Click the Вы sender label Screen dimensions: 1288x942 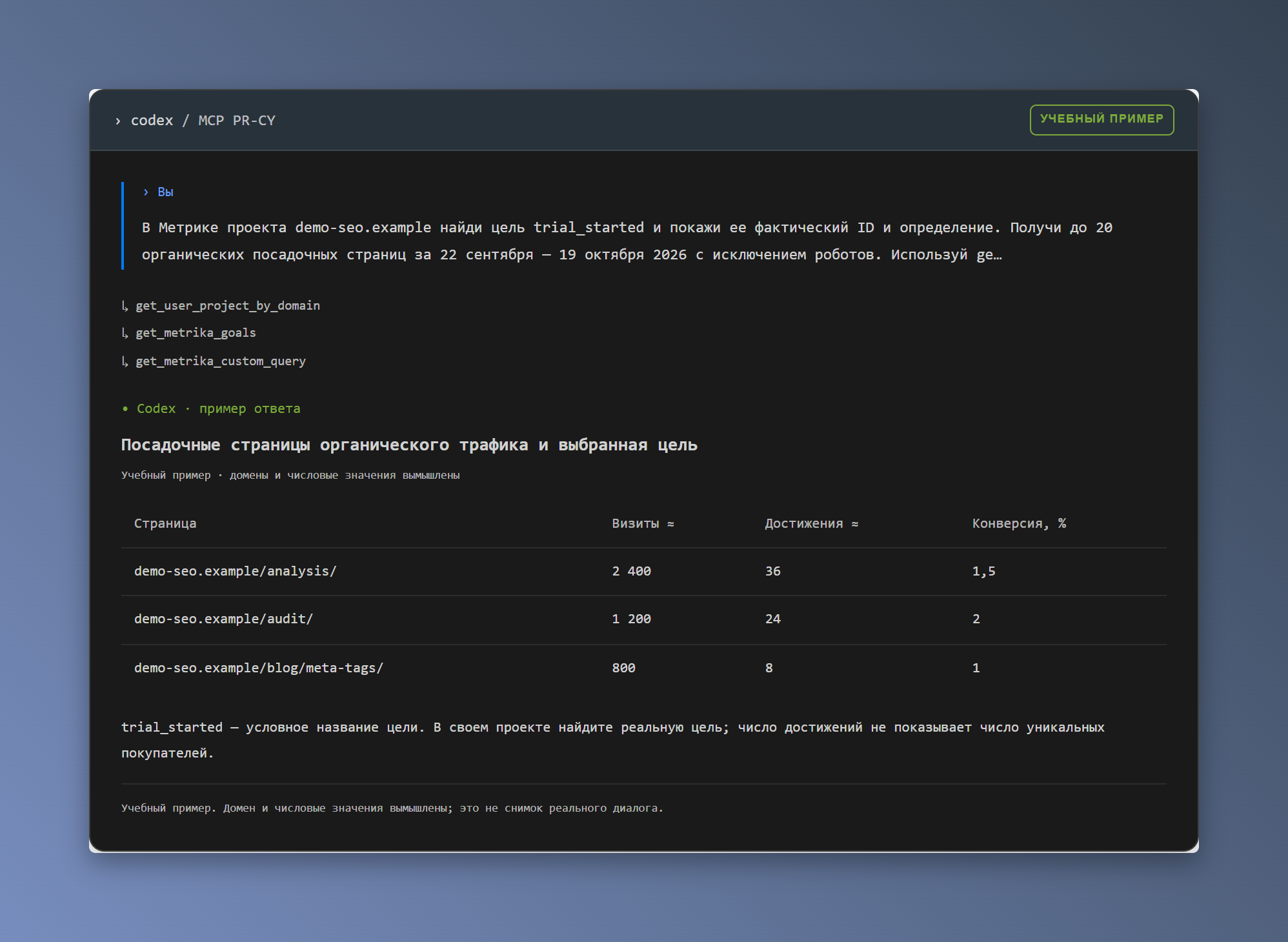[165, 192]
